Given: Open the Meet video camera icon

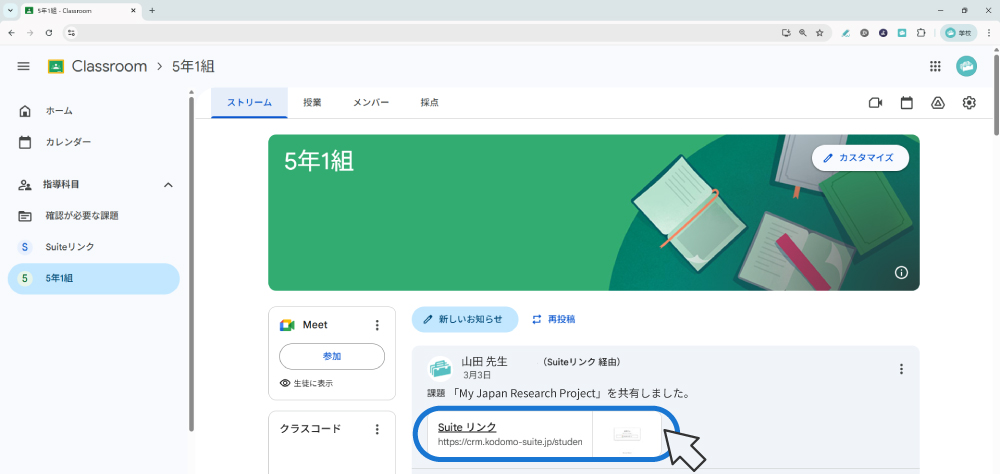Looking at the screenshot, I should pyautogui.click(x=875, y=103).
